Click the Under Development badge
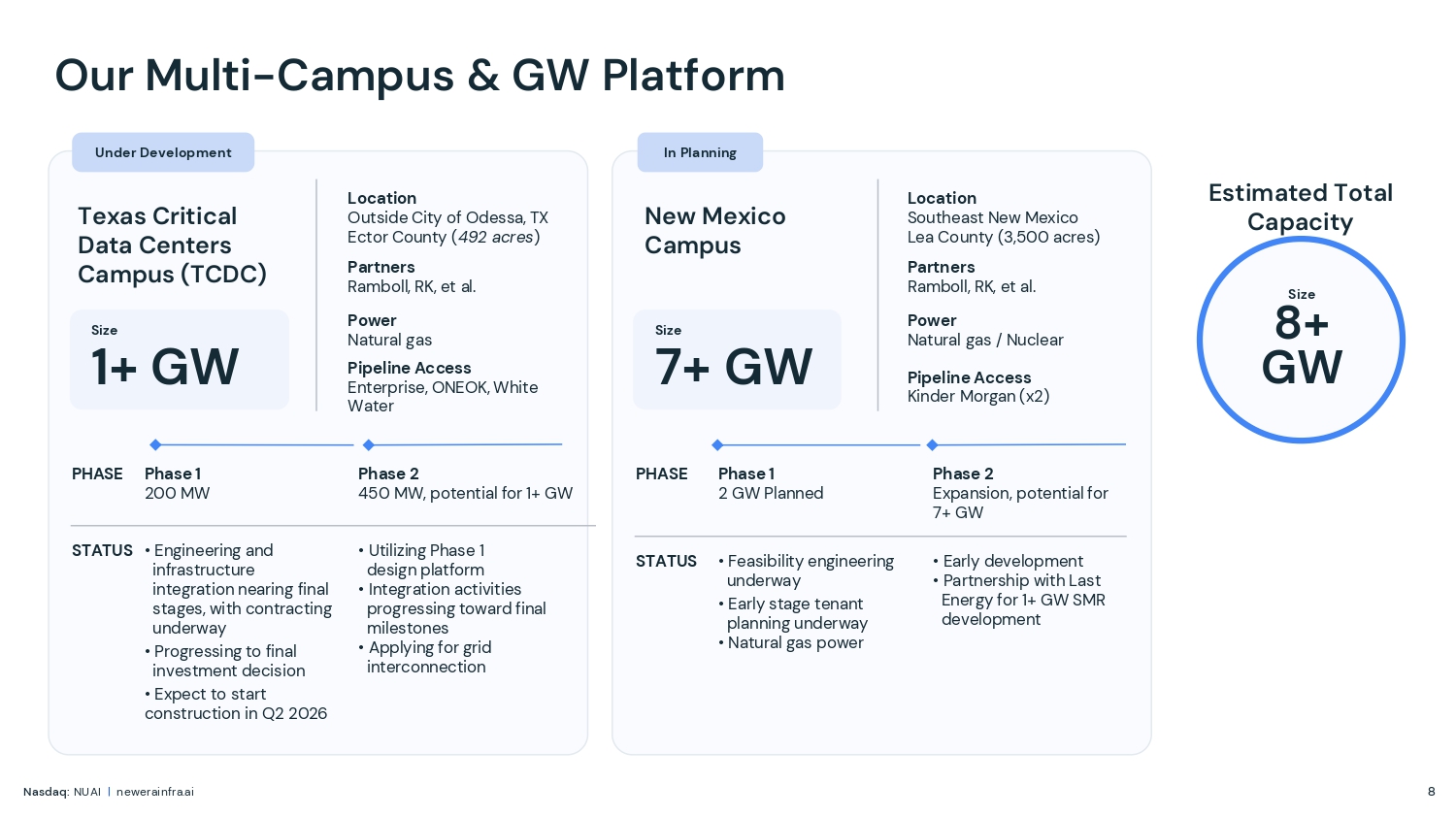This screenshot has width=1456, height=817. pos(163,152)
